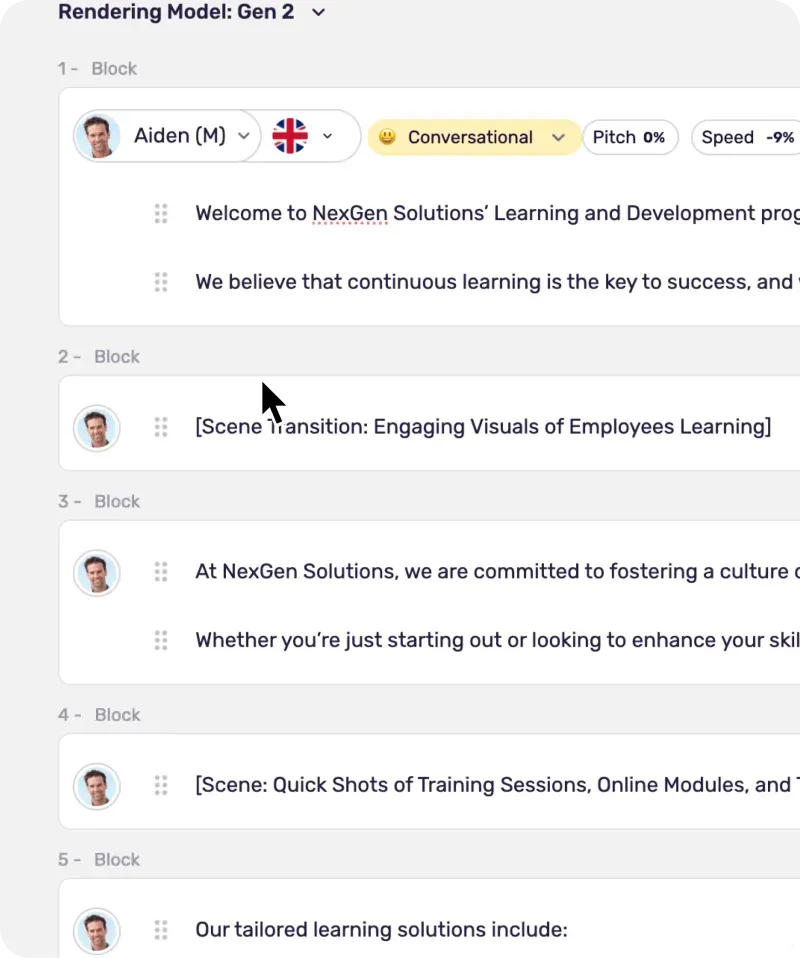Click the drag handle beside 'At NexGen Solutions'

[x=161, y=572]
